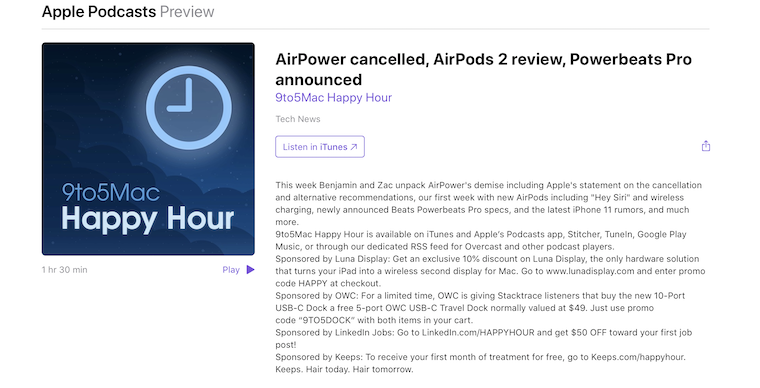Click the arrow icon in Listen in iTunes
Image resolution: width=760 pixels, height=388 pixels.
pyautogui.click(x=354, y=147)
